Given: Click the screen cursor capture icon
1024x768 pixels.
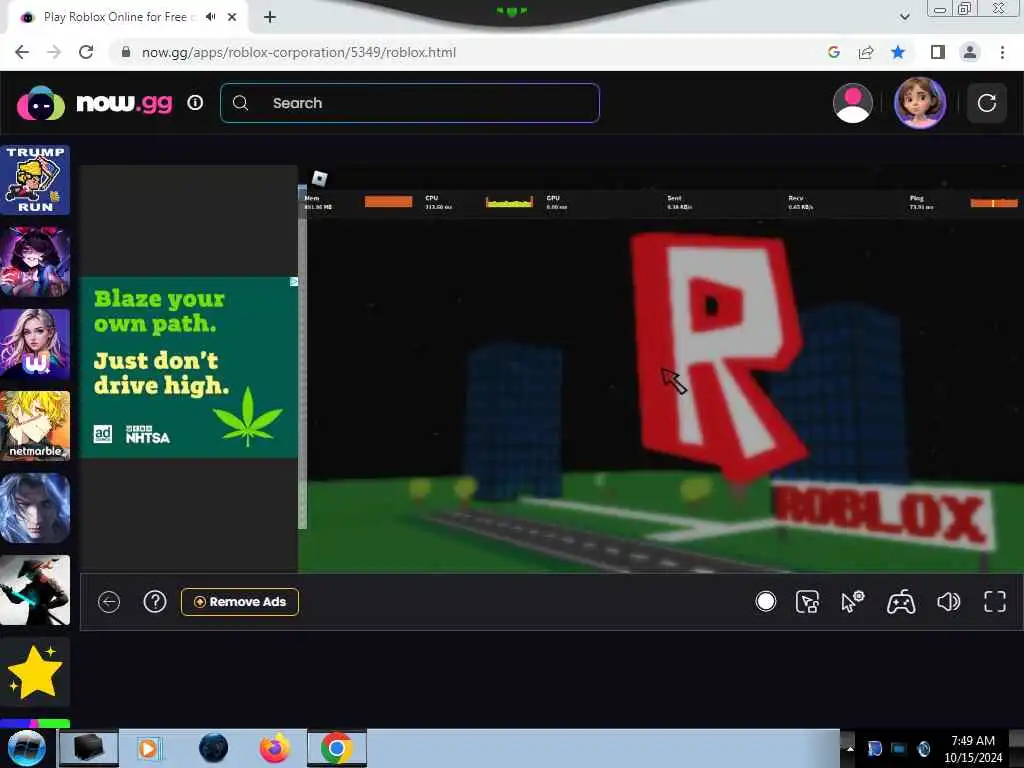Looking at the screenshot, I should pos(808,601).
